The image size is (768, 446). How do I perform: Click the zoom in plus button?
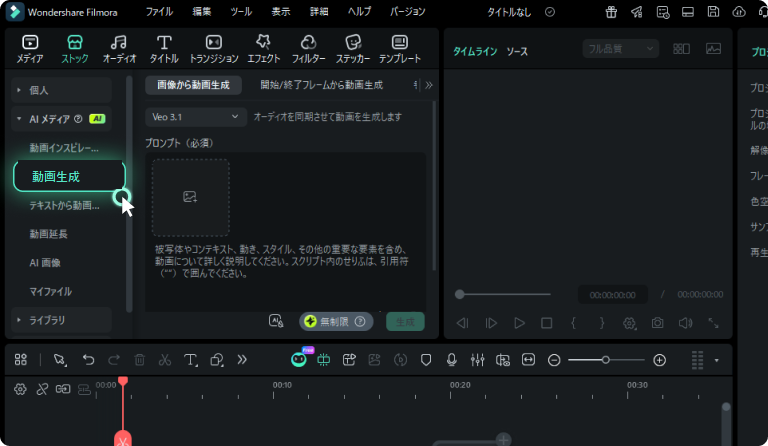pos(660,360)
